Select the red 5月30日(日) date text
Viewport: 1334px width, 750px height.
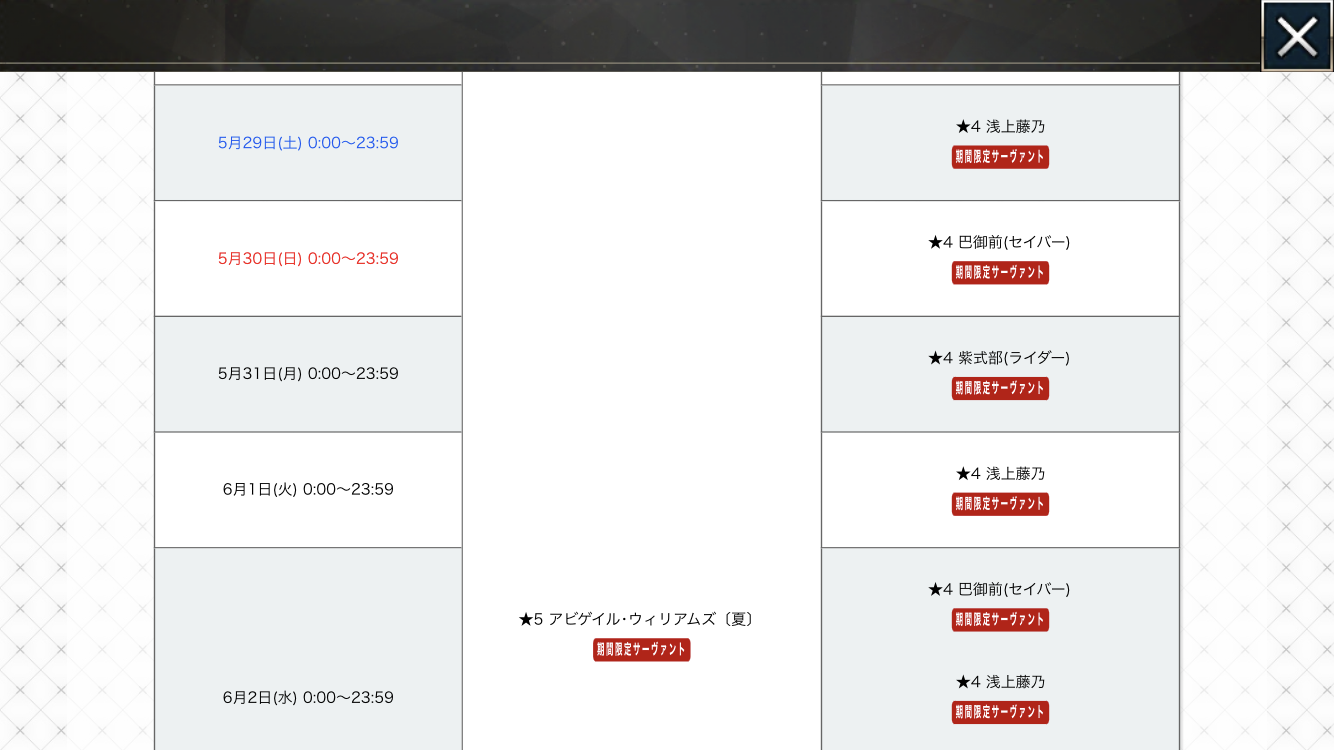(x=308, y=259)
